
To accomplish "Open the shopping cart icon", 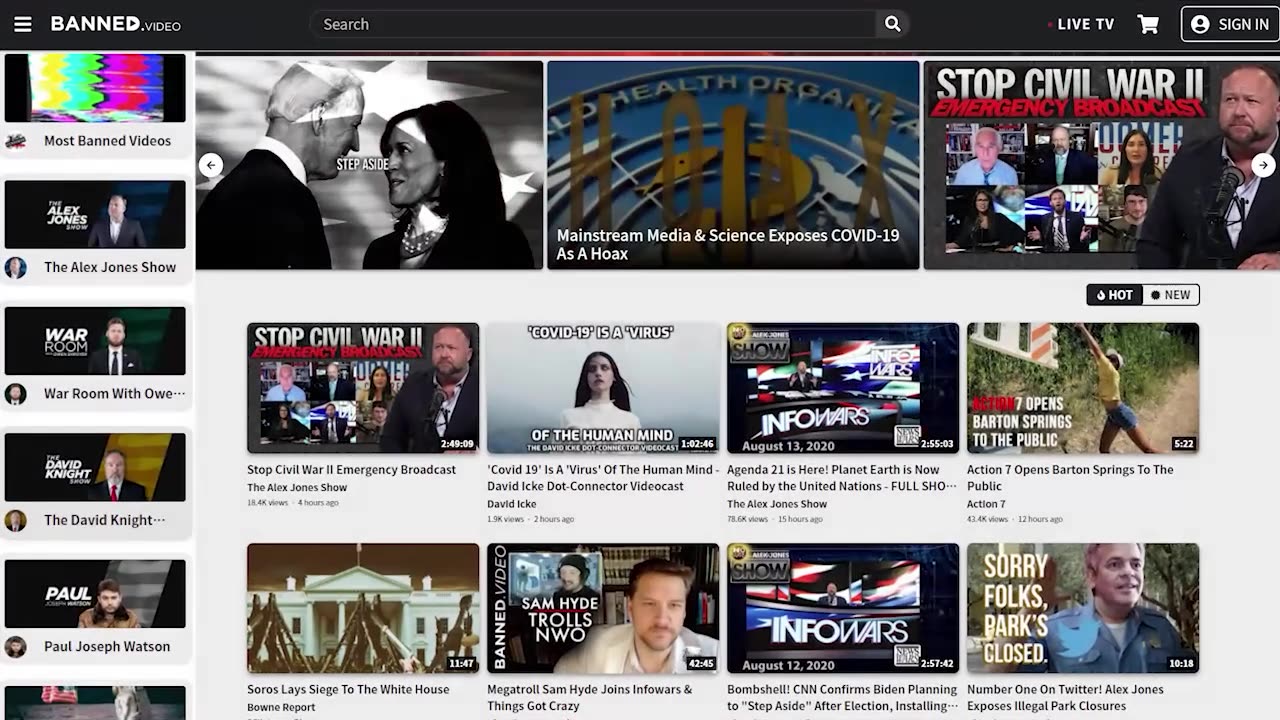I will coord(1148,24).
